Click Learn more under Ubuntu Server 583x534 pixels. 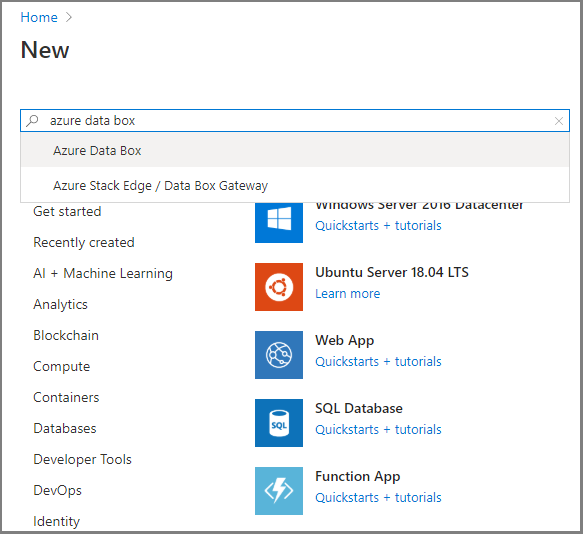click(348, 294)
